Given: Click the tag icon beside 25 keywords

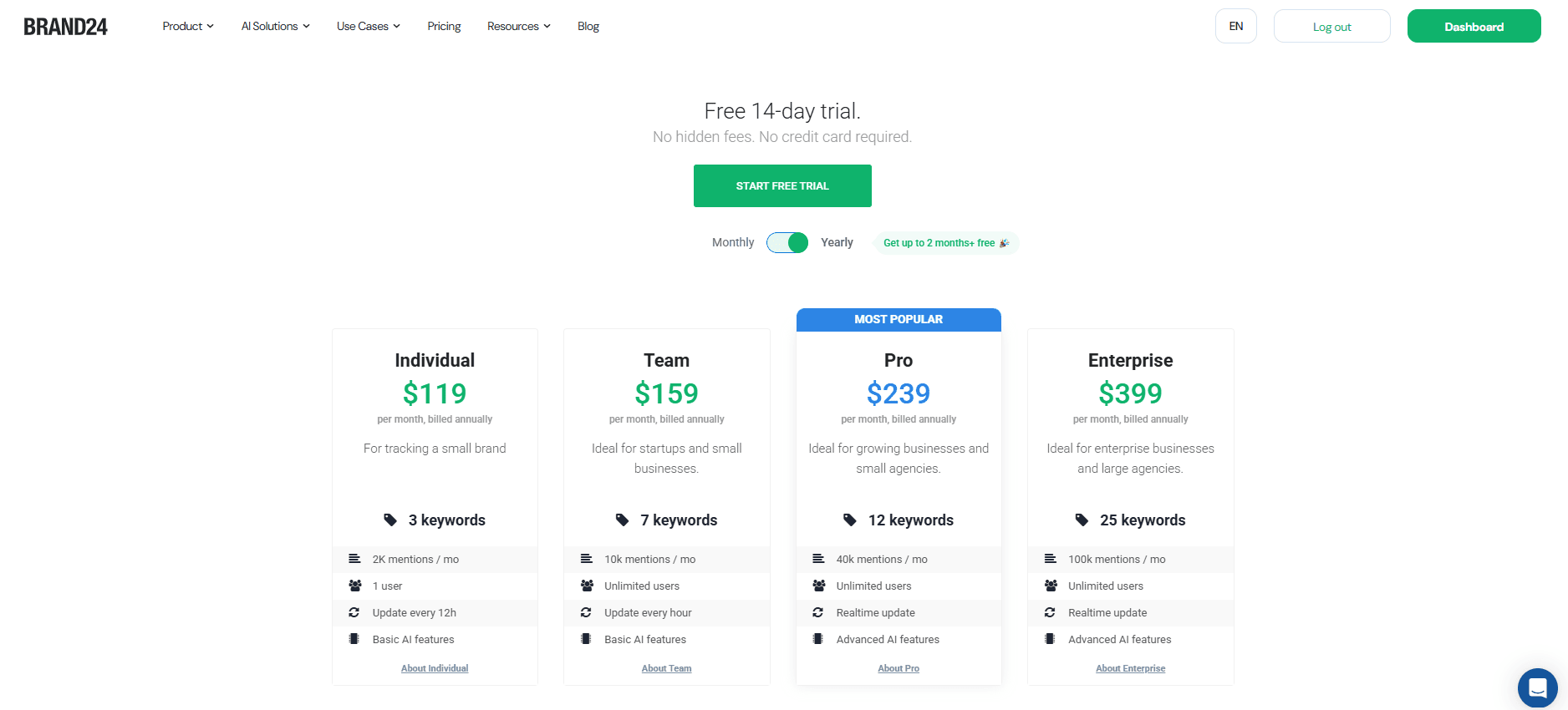Looking at the screenshot, I should pos(1082,520).
